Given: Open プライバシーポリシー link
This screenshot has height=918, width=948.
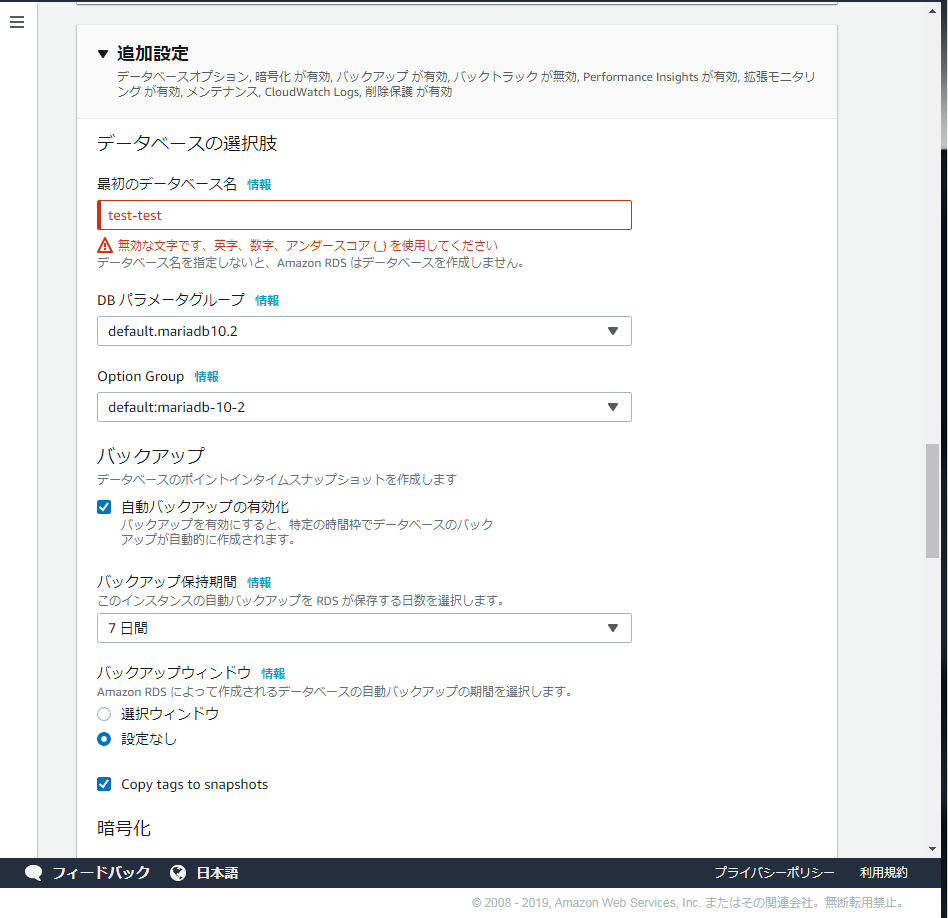Looking at the screenshot, I should click(x=774, y=873).
